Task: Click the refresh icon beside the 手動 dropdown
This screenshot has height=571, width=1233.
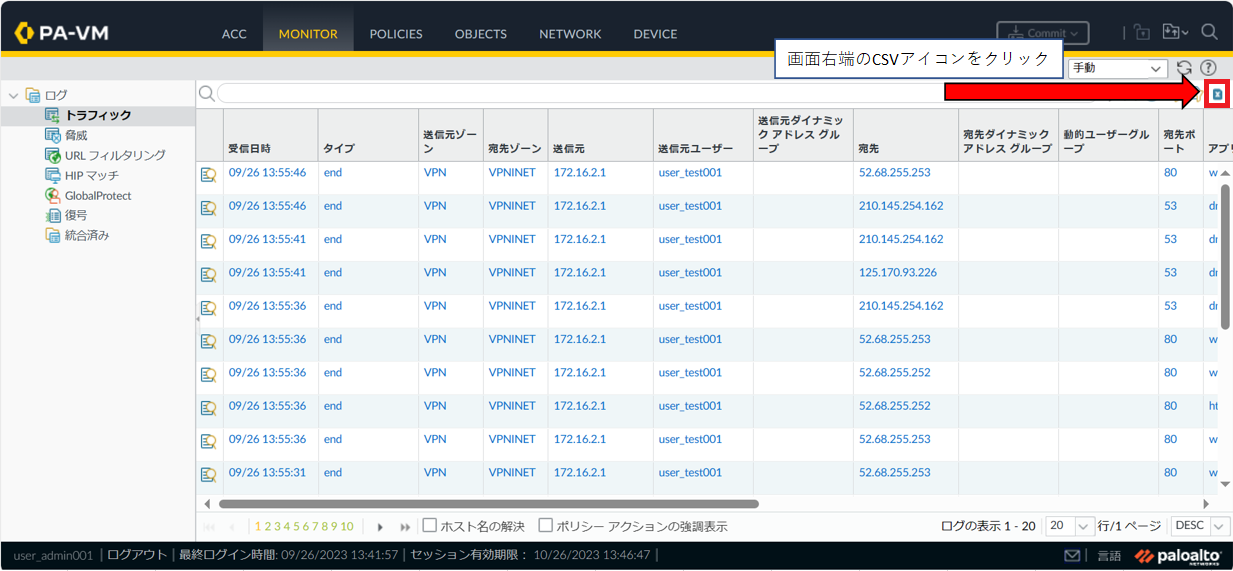Action: [1184, 68]
